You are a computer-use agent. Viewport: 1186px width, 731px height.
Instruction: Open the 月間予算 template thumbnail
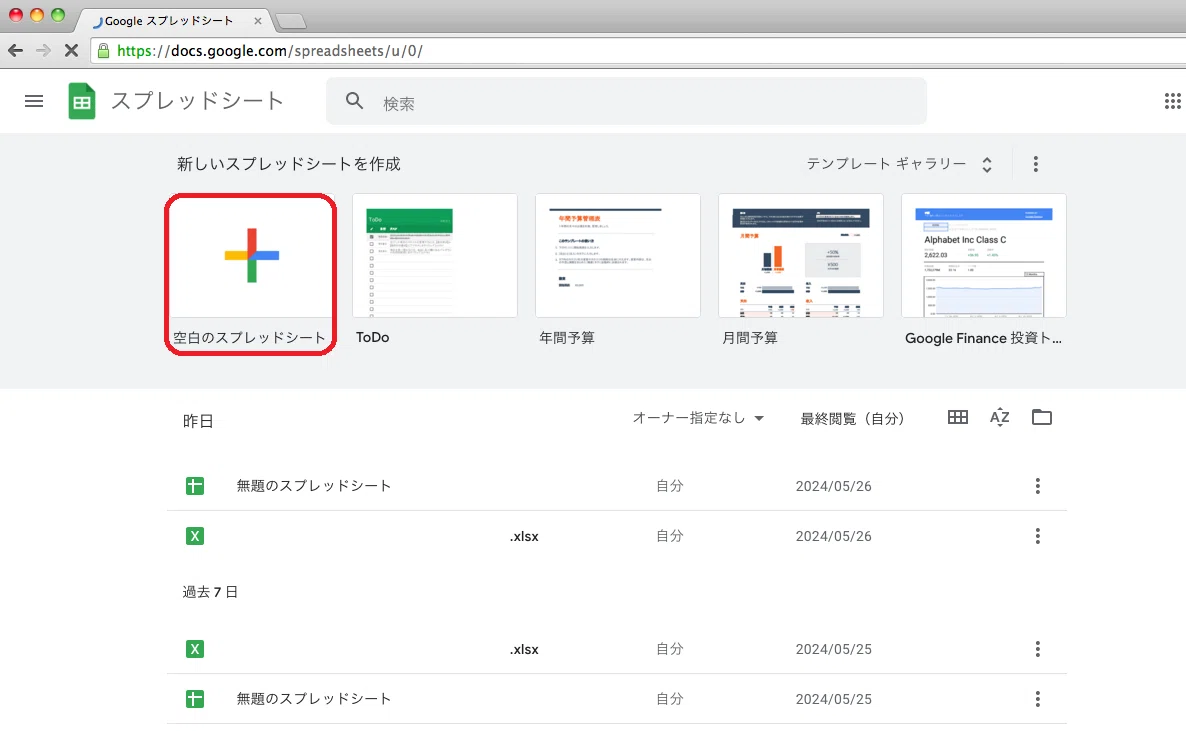(x=801, y=256)
